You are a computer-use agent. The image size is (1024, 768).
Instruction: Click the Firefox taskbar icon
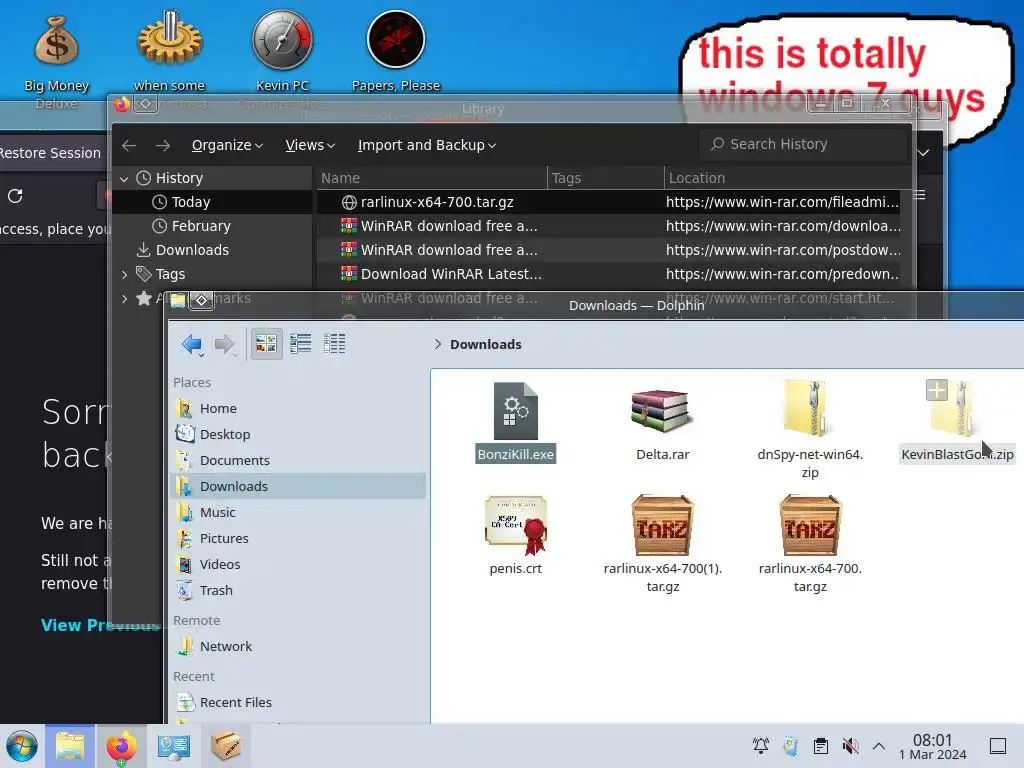[x=121, y=746]
